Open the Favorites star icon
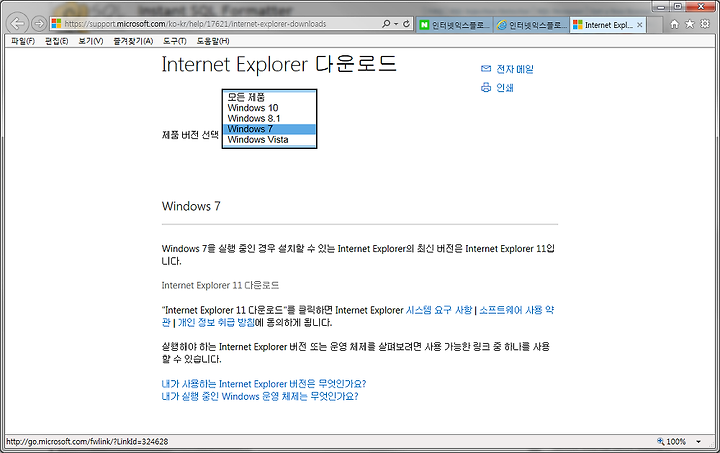Viewport: 720px width, 453px height. [689, 24]
